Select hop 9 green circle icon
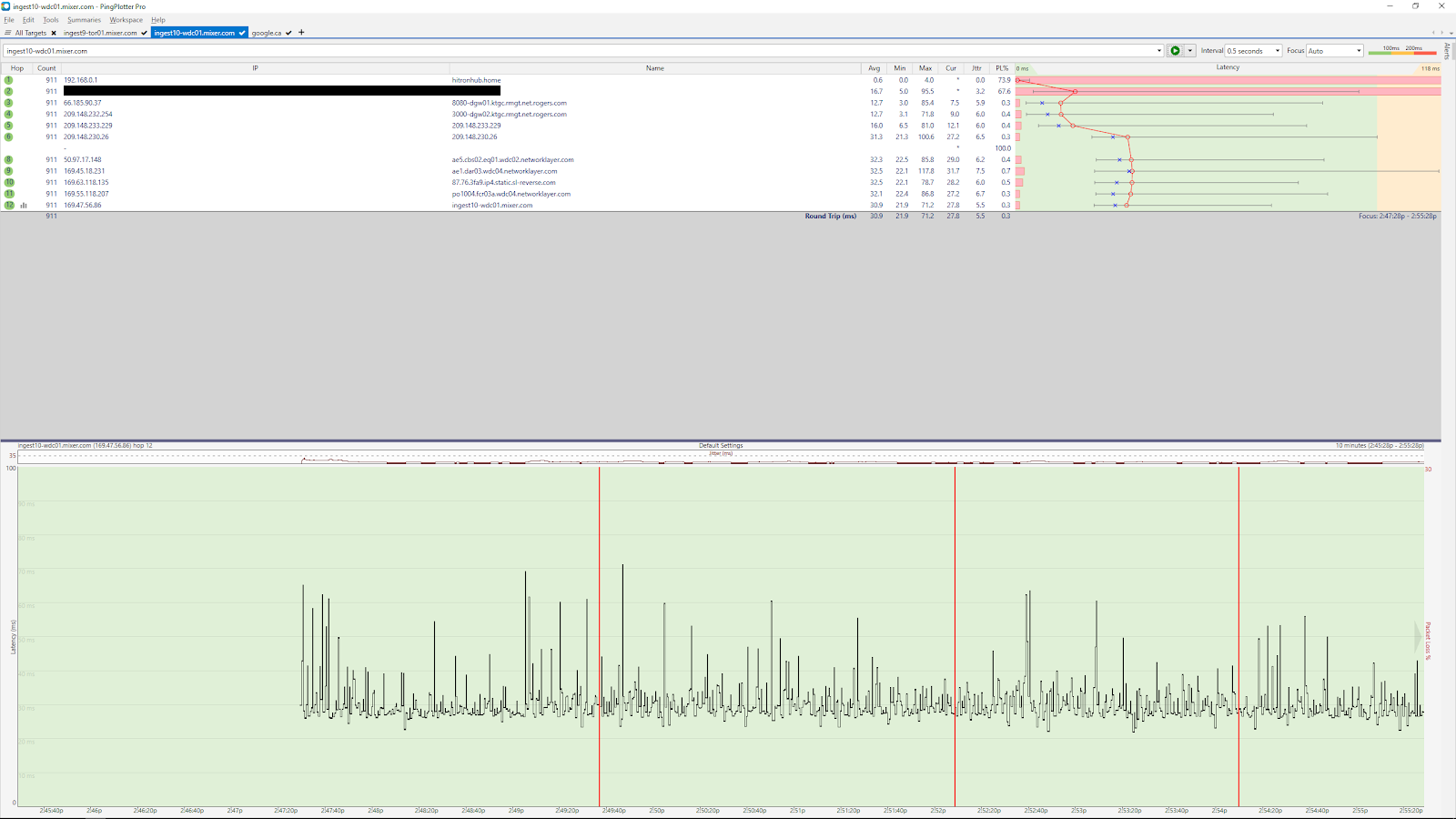Image resolution: width=1456 pixels, height=819 pixels. (8, 171)
